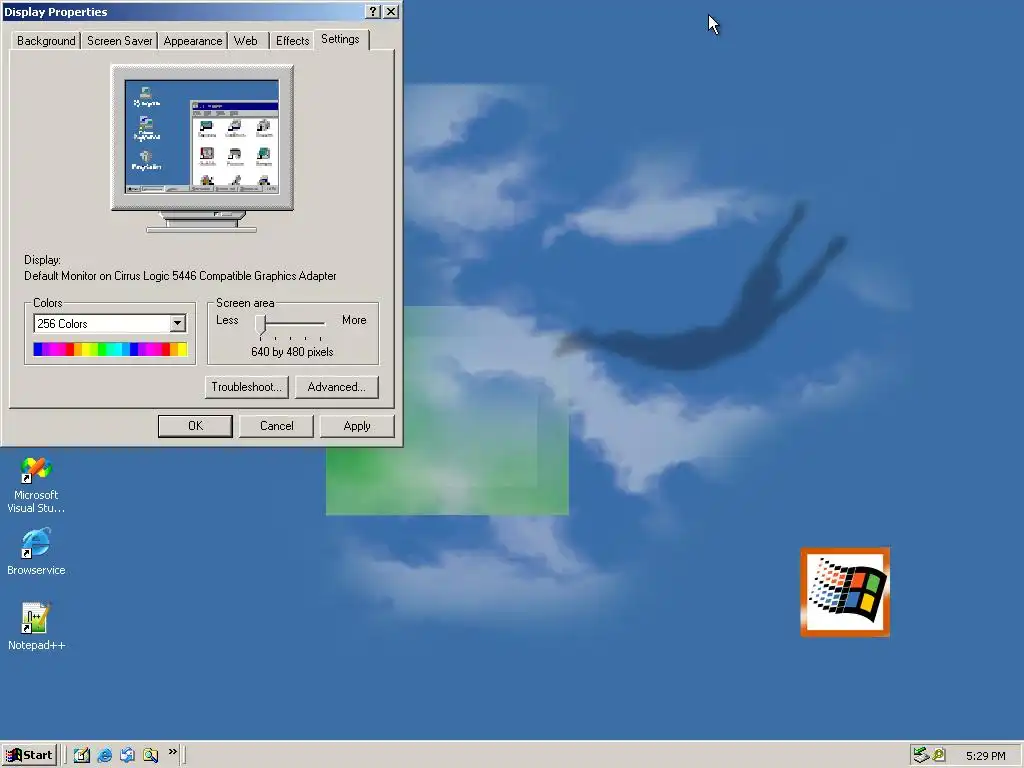The image size is (1024, 768).
Task: Click the safely remove hardware tray icon
Action: 921,755
